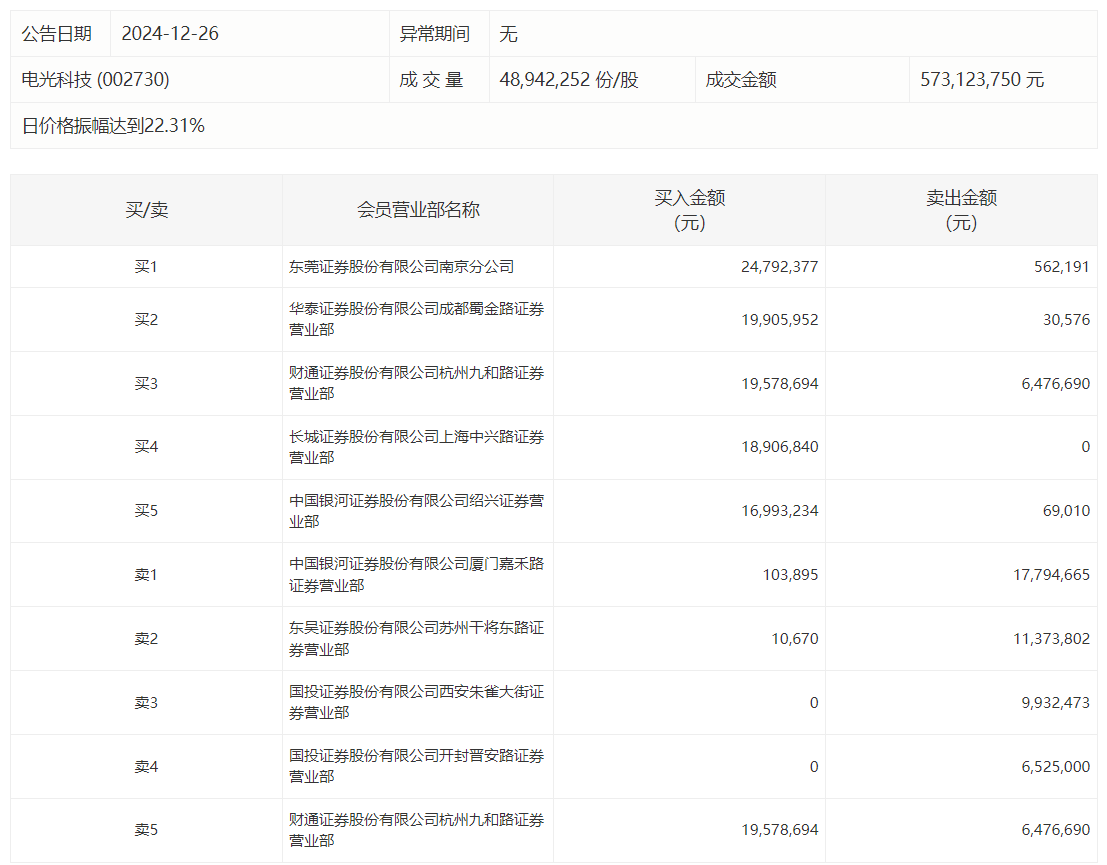Select the 卖3 row label
Image resolution: width=1107 pixels, height=865 pixels.
(x=146, y=703)
